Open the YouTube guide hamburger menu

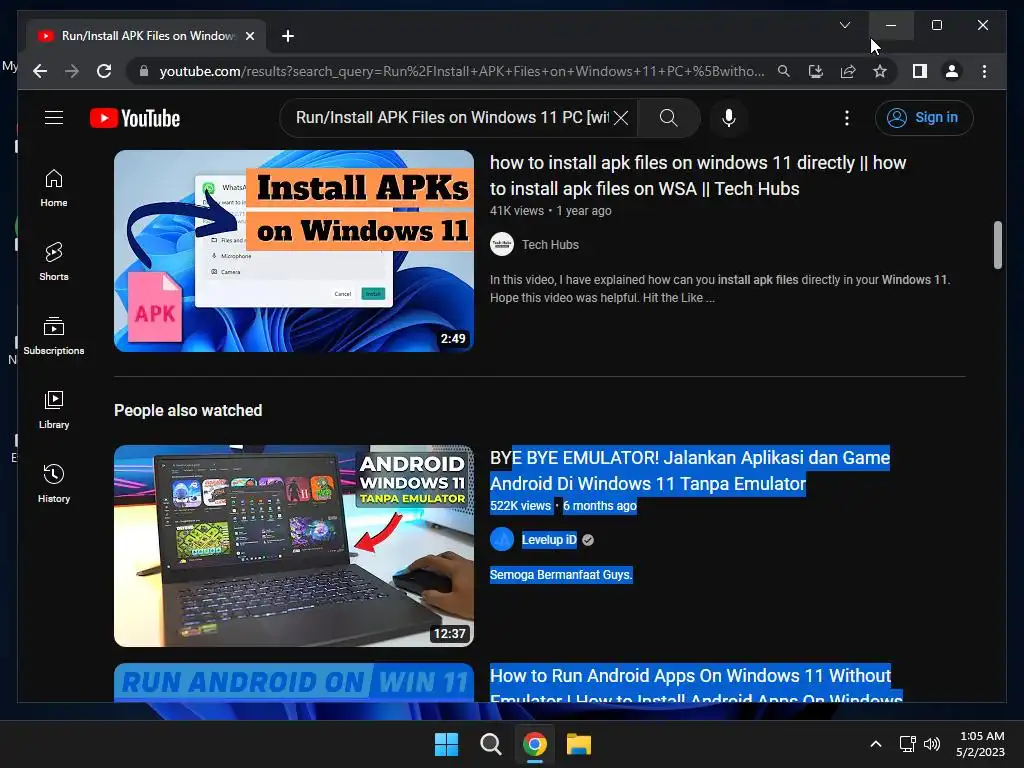54,118
